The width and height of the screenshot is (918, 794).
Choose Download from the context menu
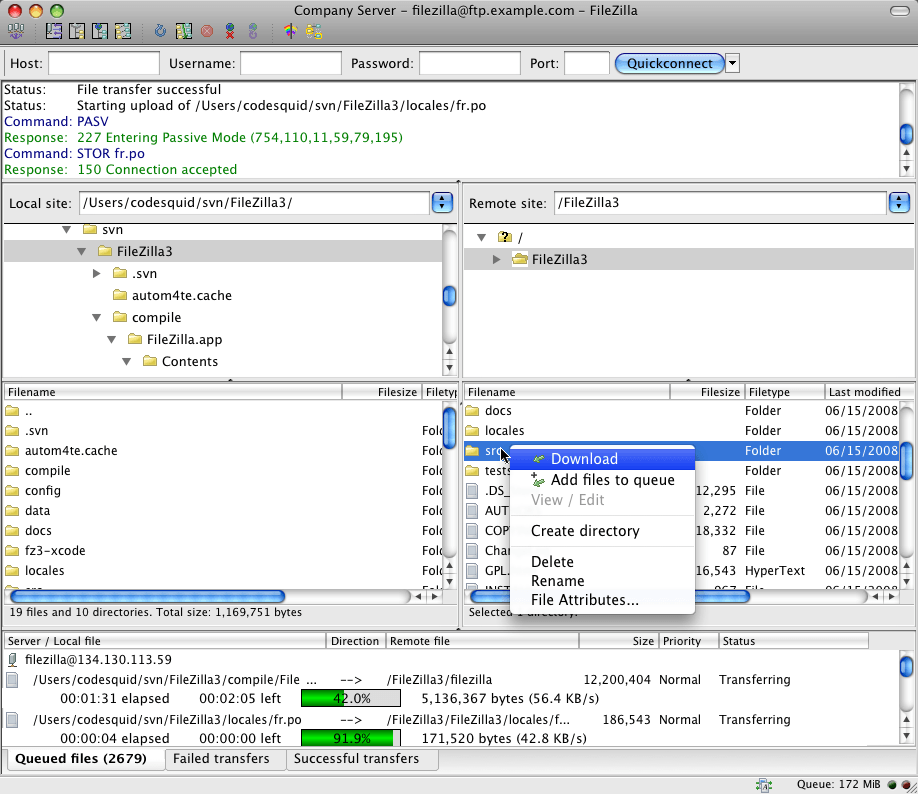[x=584, y=458]
